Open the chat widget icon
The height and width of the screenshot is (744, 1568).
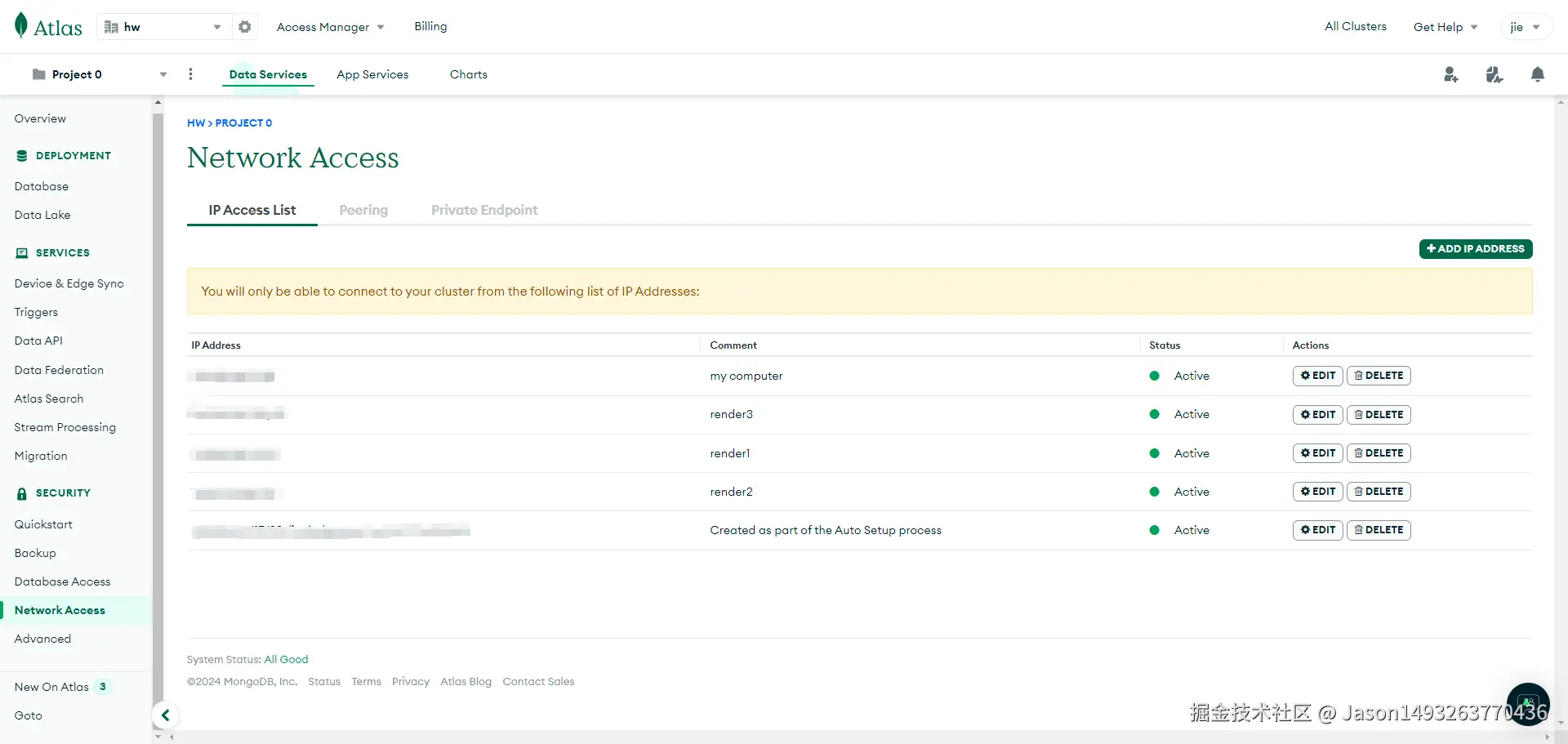(1527, 704)
